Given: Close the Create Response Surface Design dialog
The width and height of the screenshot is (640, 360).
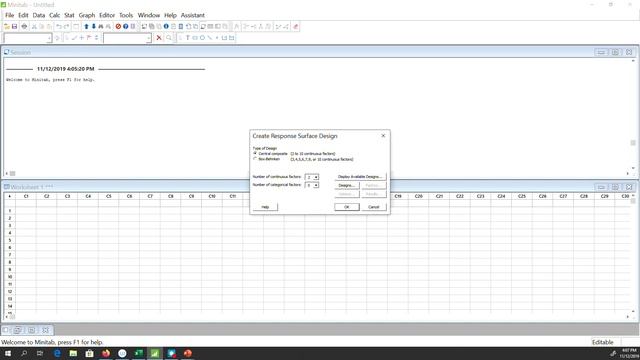Looking at the screenshot, I should [383, 136].
